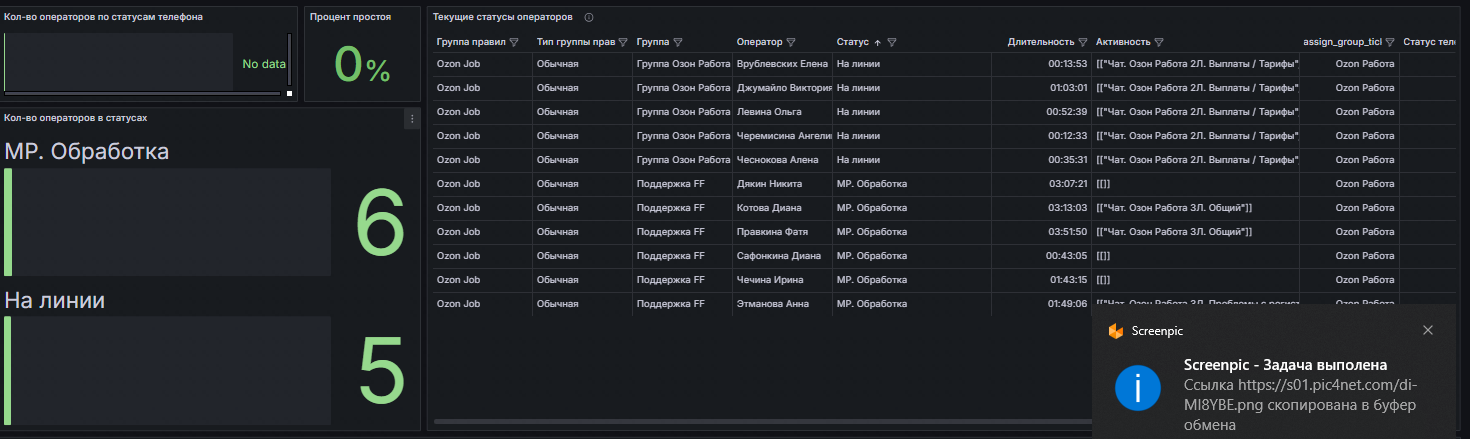
Task: Click the ascending sort arrow next to Статус
Action: tap(878, 42)
